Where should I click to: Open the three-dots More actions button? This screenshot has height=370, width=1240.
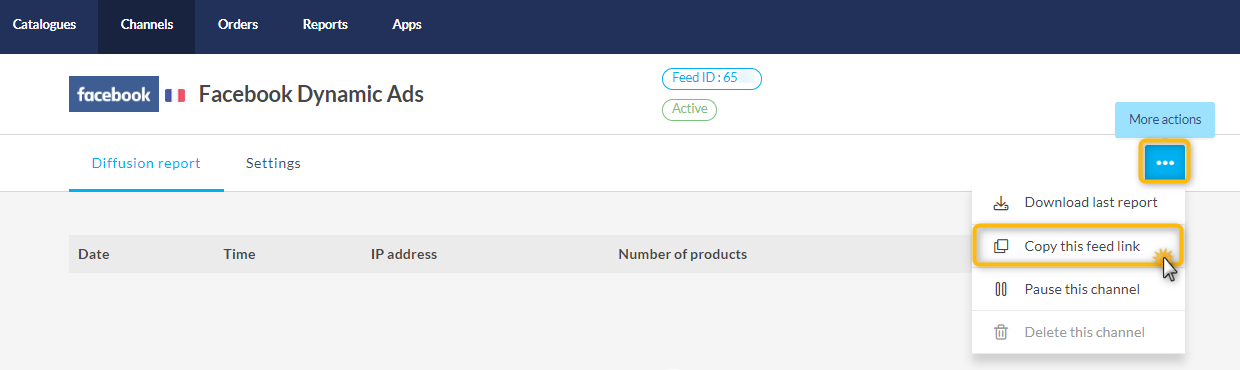pyautogui.click(x=1165, y=162)
